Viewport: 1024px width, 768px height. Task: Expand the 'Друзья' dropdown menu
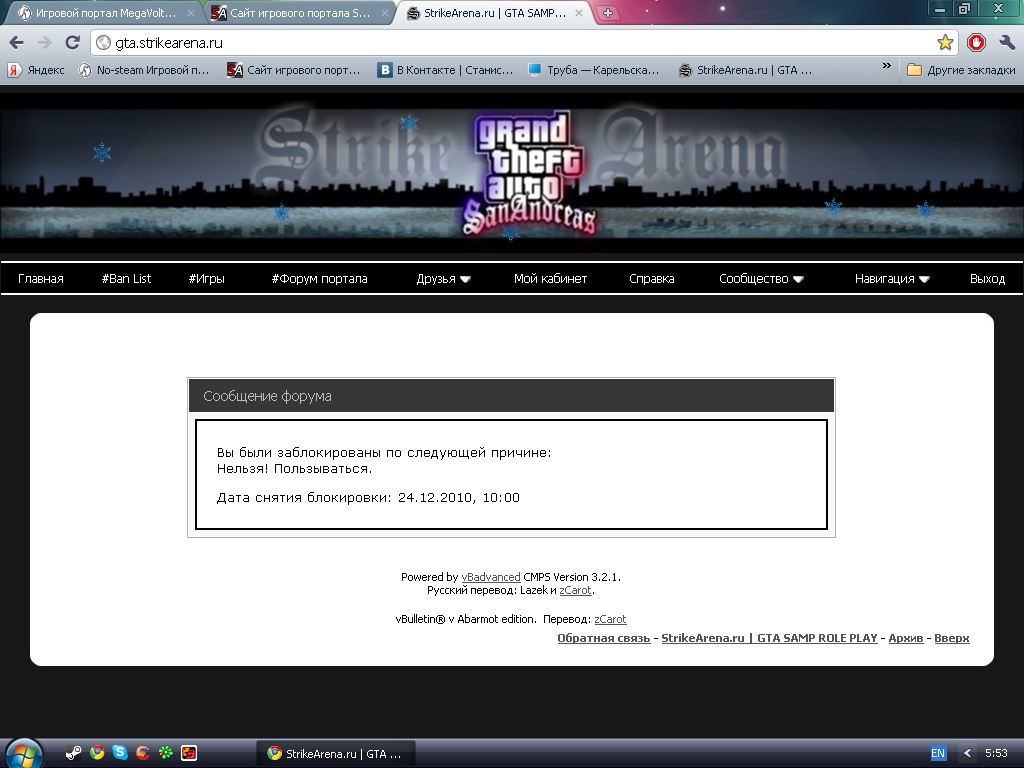(x=443, y=279)
